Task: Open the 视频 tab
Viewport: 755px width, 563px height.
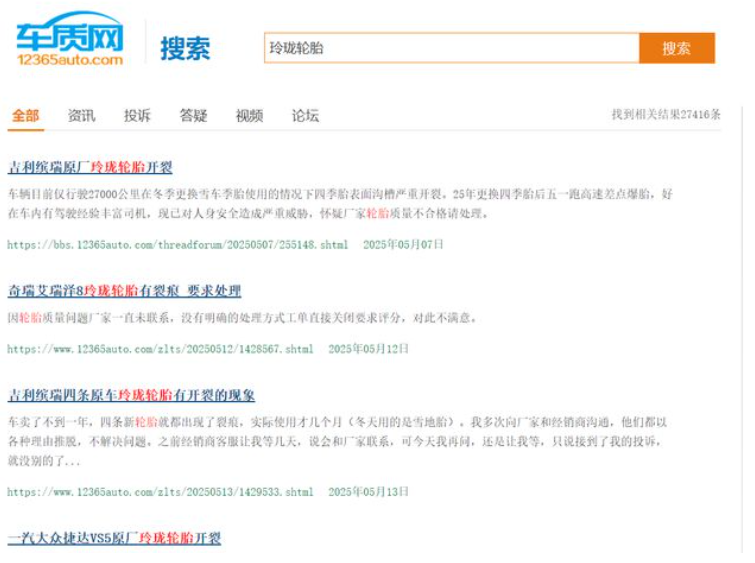Action: click(x=249, y=116)
